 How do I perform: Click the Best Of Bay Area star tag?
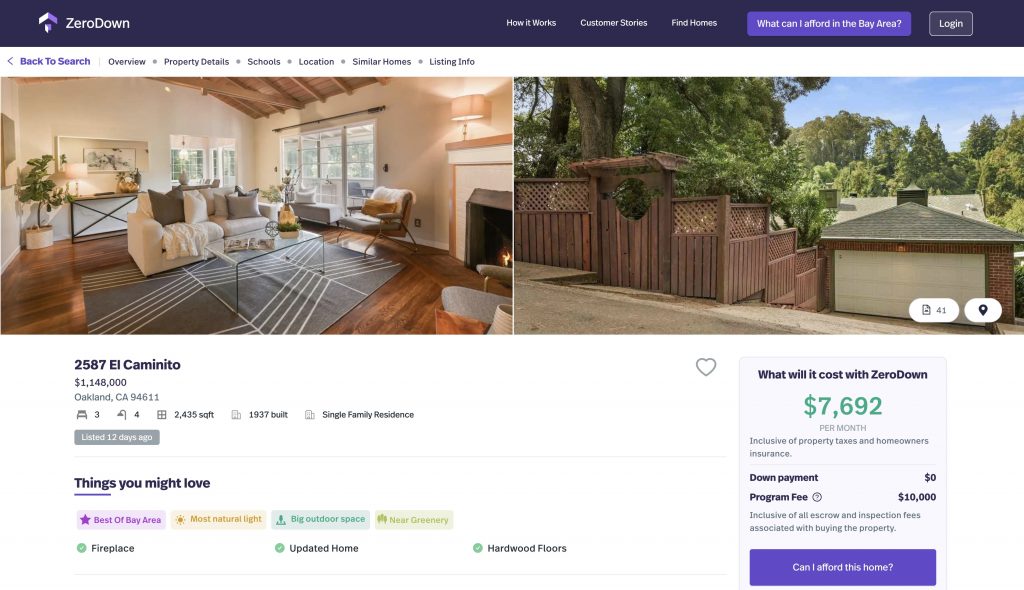pyautogui.click(x=121, y=519)
